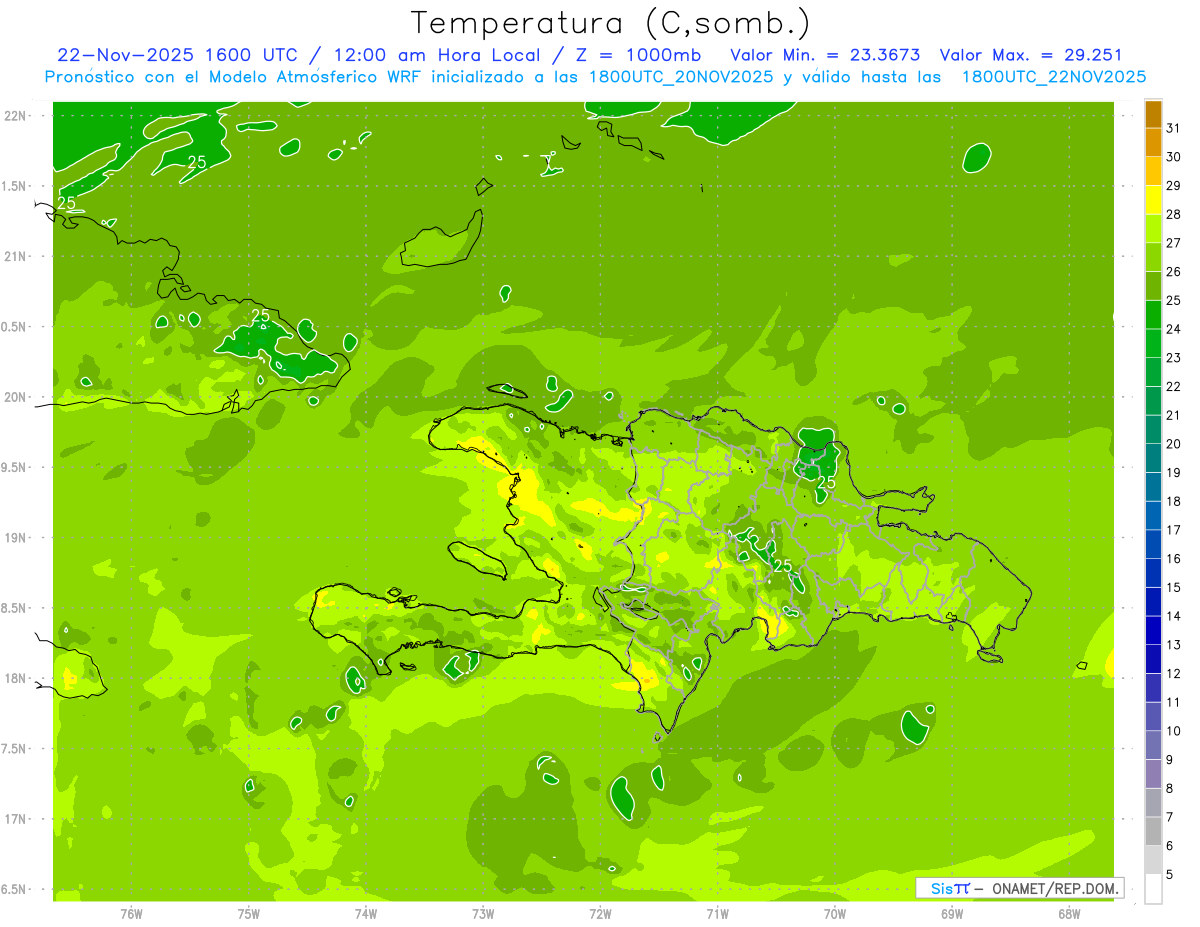Screen dimensions: 1200x927
Task: Click the "18N" latitude label
Action: click(x=16, y=678)
